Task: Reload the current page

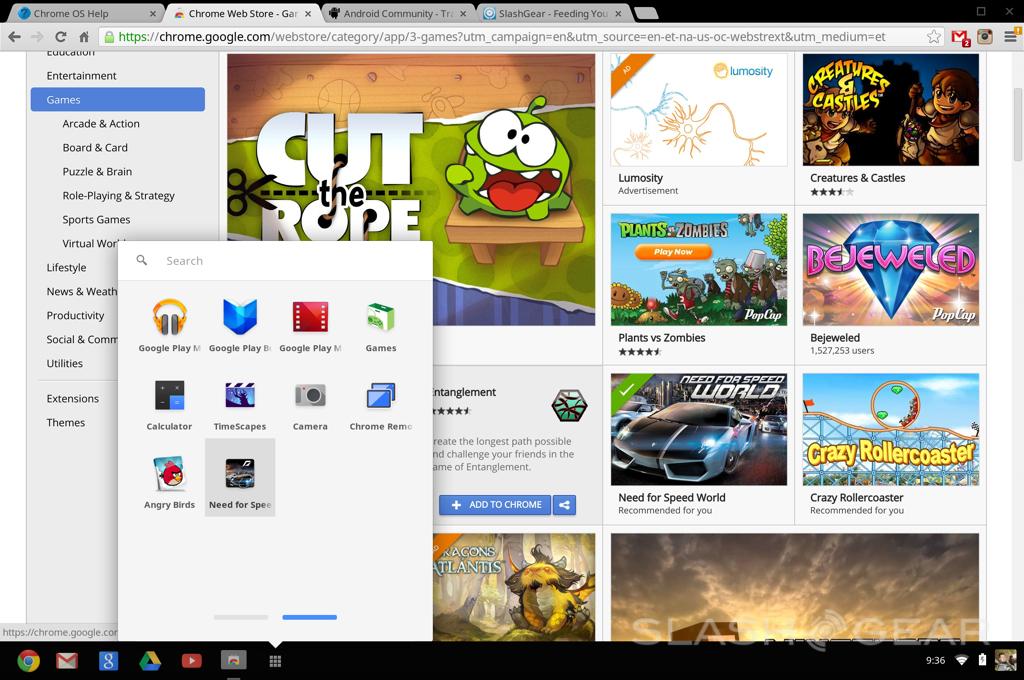Action: 61,37
